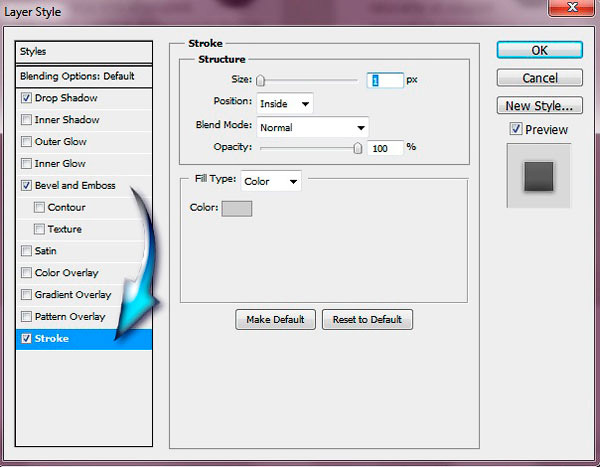Image resolution: width=600 pixels, height=467 pixels.
Task: Toggle the Bevel and Emboss checkbox
Action: coord(26,186)
